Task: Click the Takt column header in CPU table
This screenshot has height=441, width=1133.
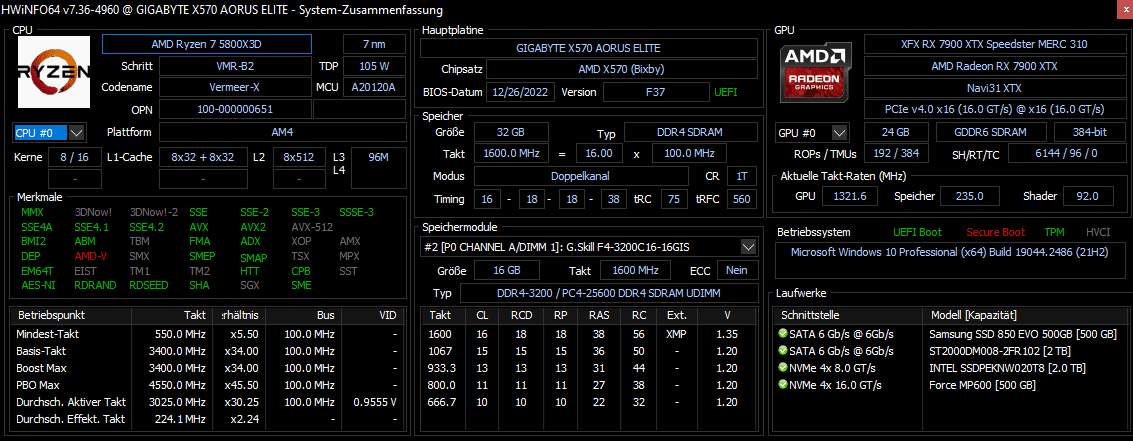Action: pos(173,316)
